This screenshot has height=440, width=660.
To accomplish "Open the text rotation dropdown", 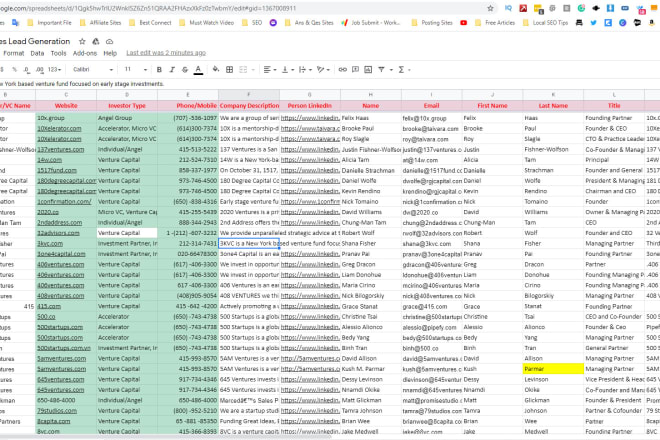I will pos(323,69).
